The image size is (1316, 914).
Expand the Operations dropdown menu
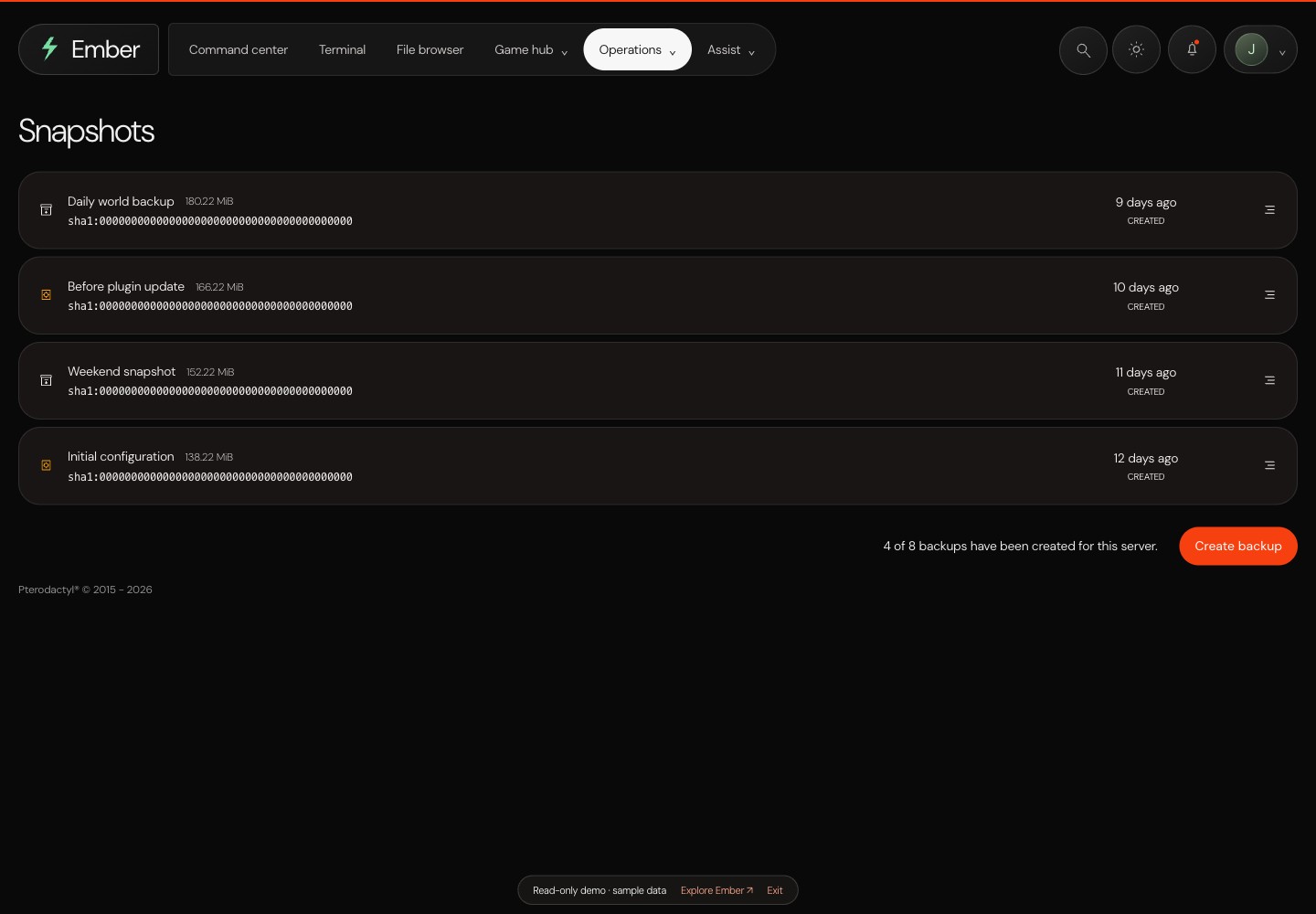[x=637, y=50]
